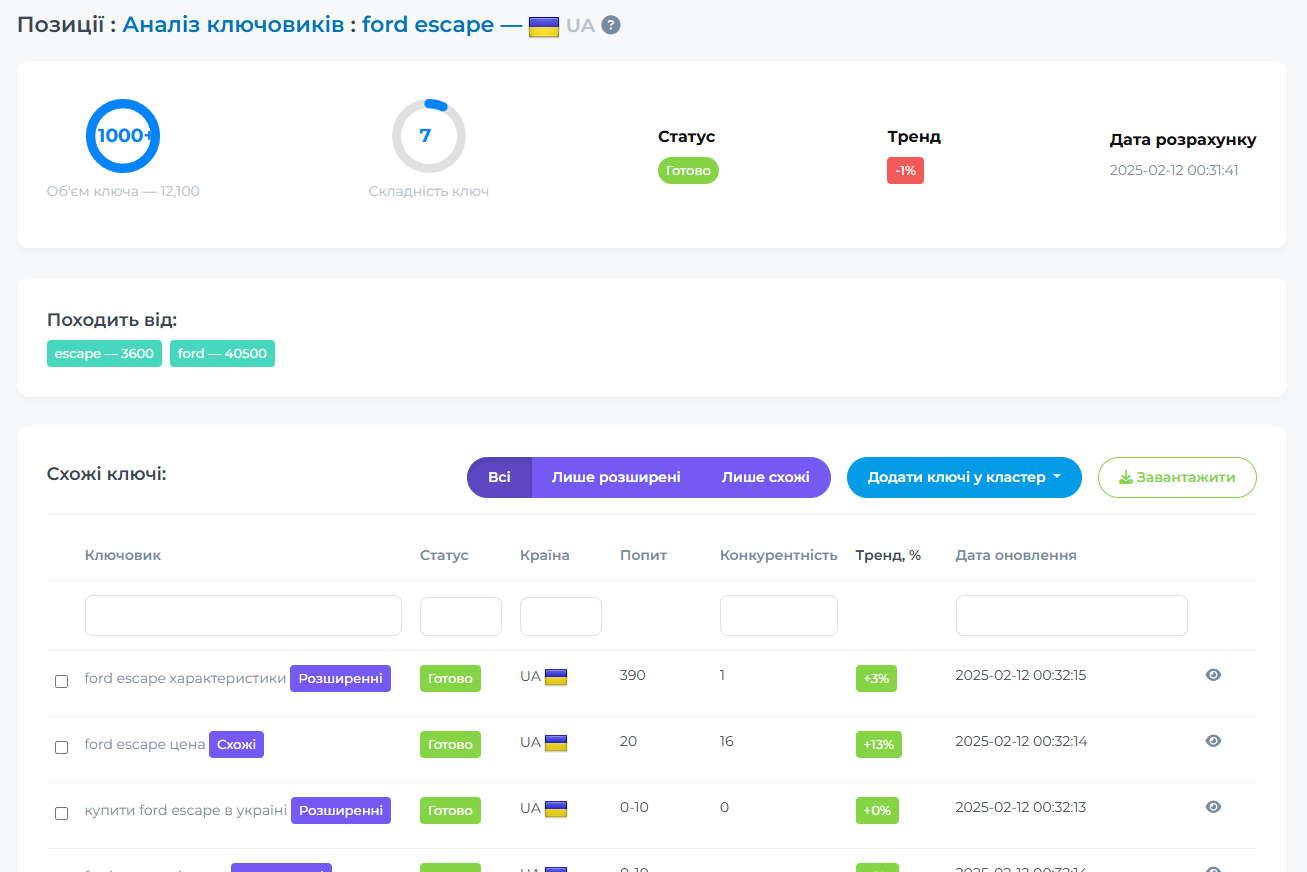Viewport: 1307px width, 872px height.
Task: Click the keyword difficulty gauge showing 7
Action: tap(428, 136)
